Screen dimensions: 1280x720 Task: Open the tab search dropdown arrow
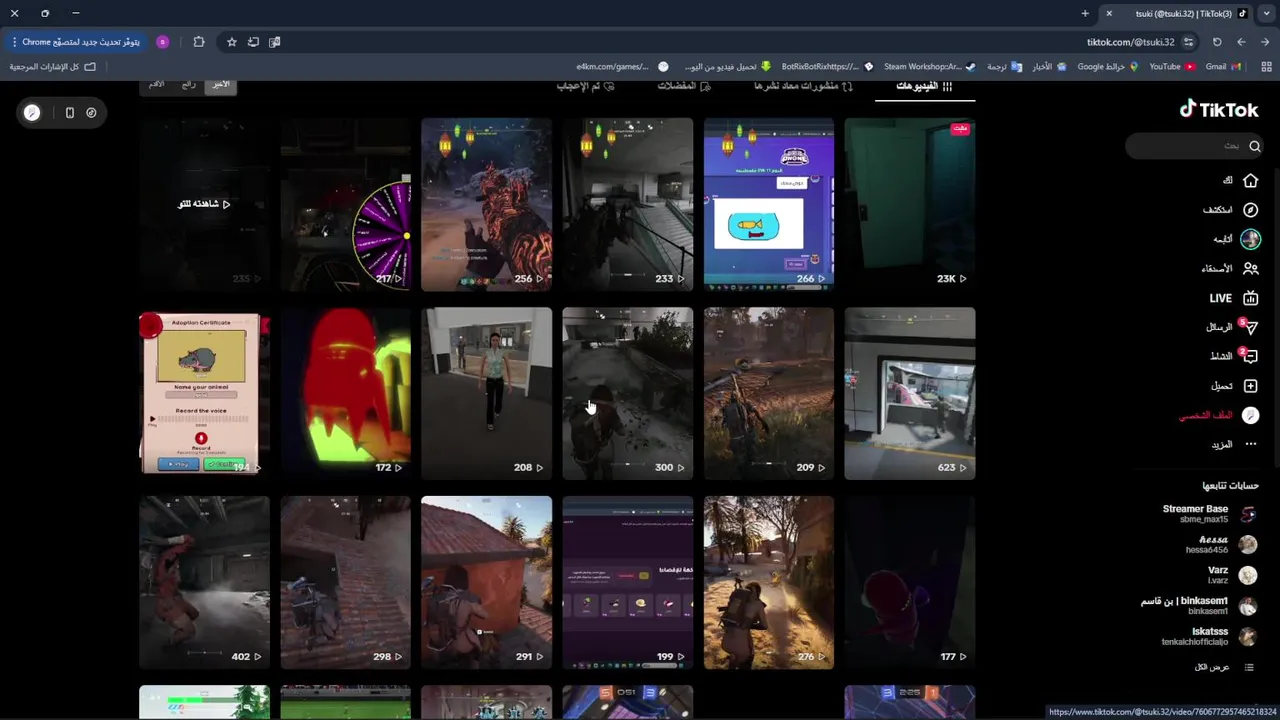pos(1266,13)
